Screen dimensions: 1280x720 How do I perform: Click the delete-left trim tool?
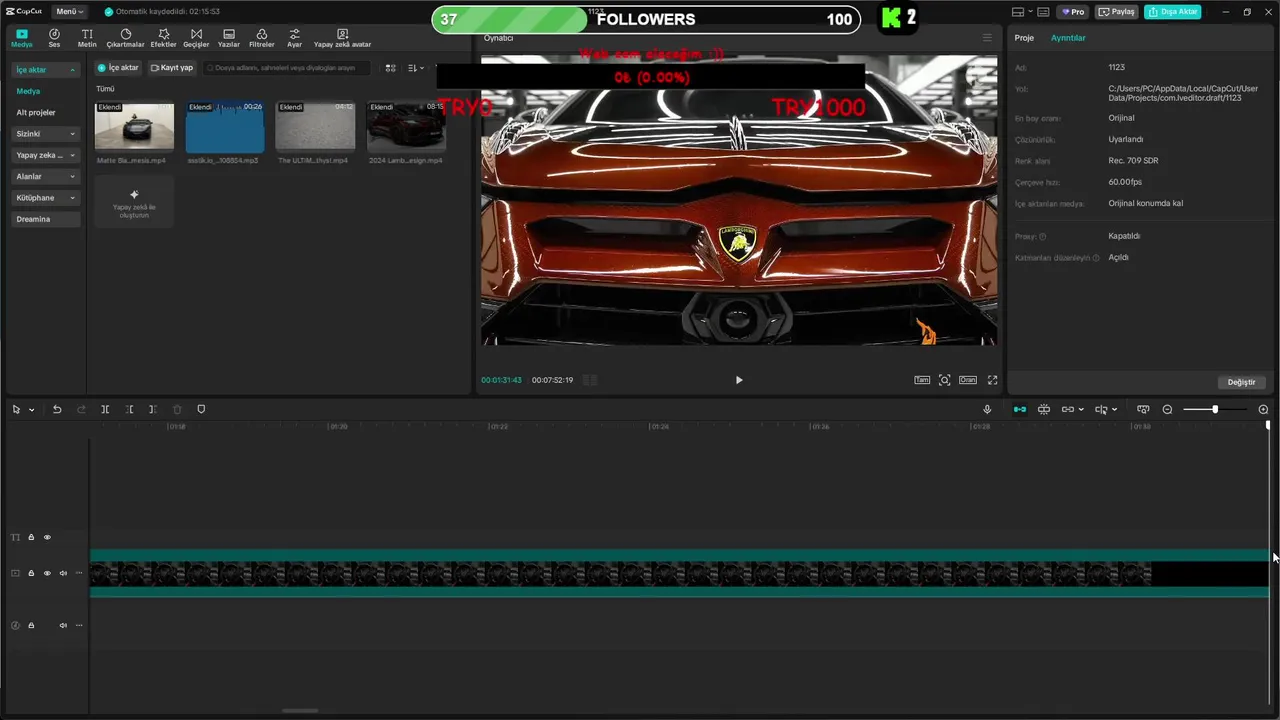coord(129,409)
